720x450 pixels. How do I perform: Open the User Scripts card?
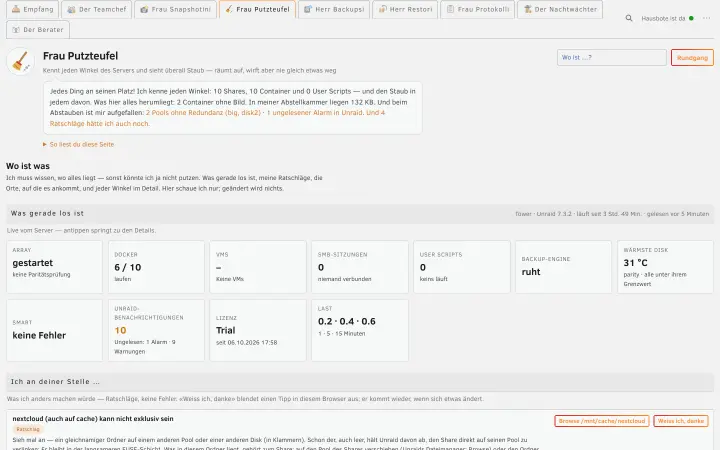(x=461, y=267)
